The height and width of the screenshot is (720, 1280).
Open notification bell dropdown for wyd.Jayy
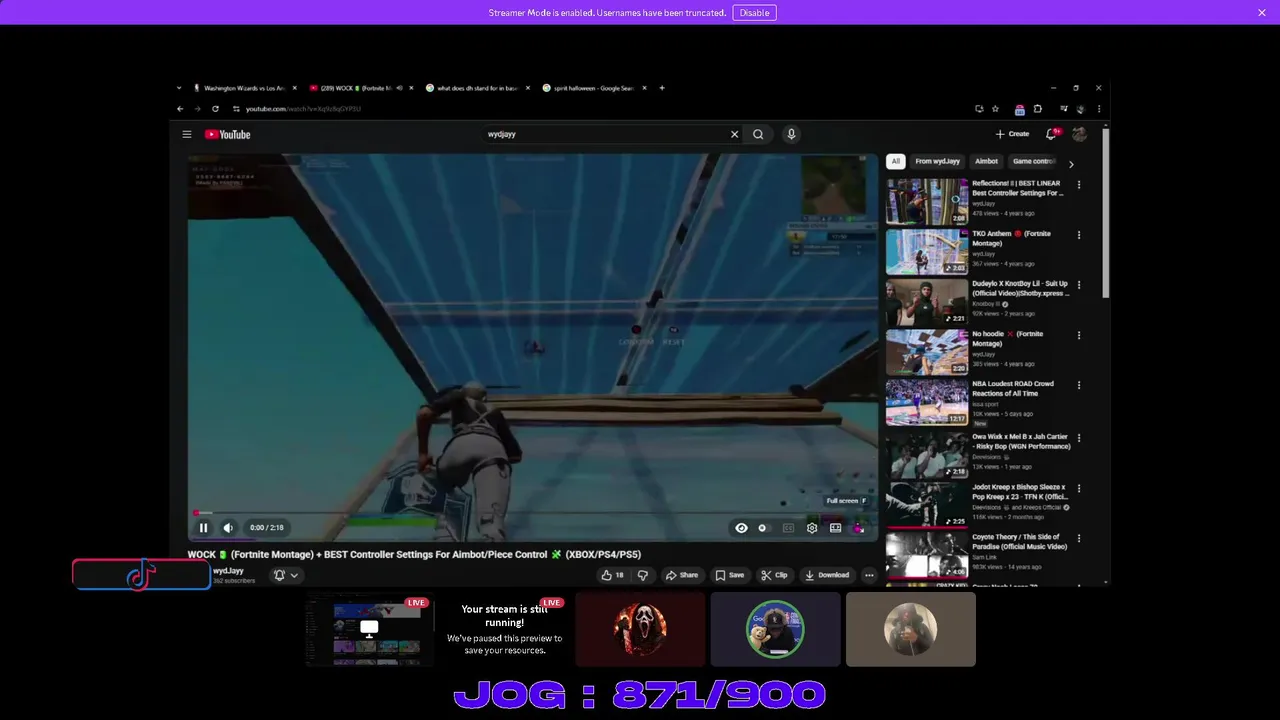point(286,575)
